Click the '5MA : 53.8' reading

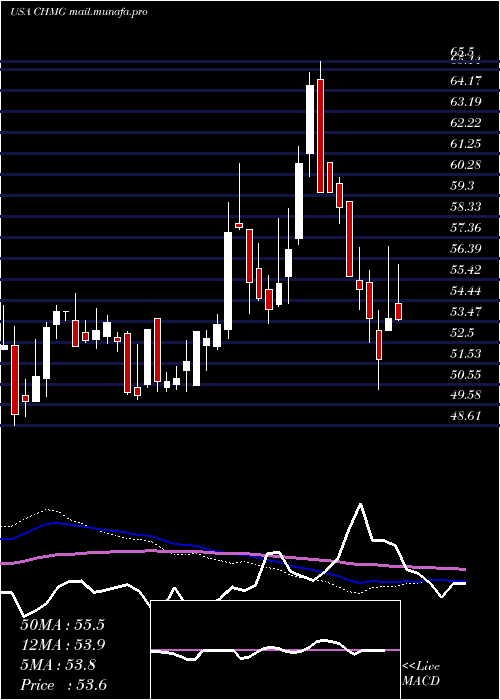click(58, 665)
